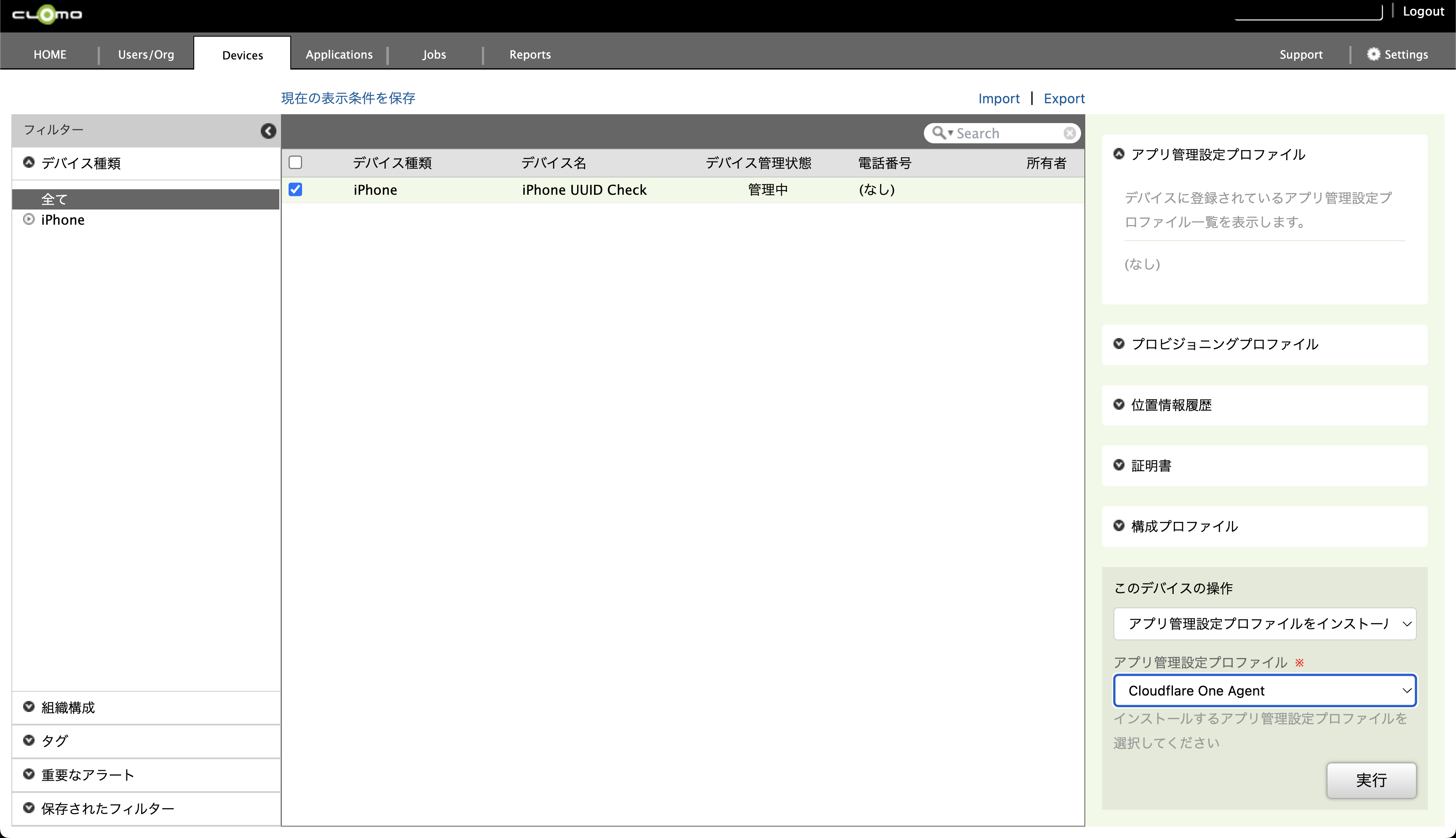Click the 現在の表示条件を保存 link
The width and height of the screenshot is (1456, 838).
[x=348, y=98]
